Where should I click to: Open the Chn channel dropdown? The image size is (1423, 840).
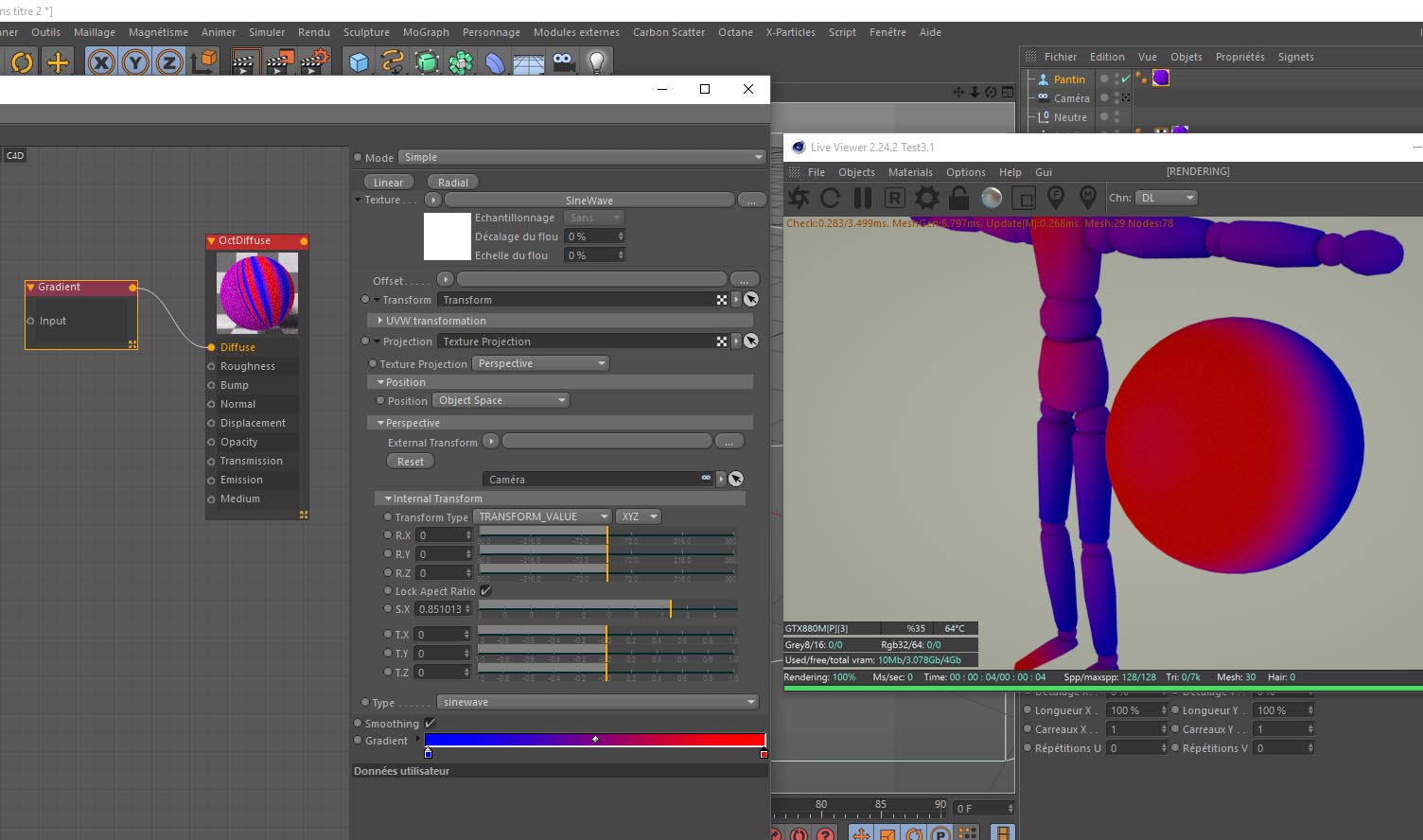[1167, 198]
